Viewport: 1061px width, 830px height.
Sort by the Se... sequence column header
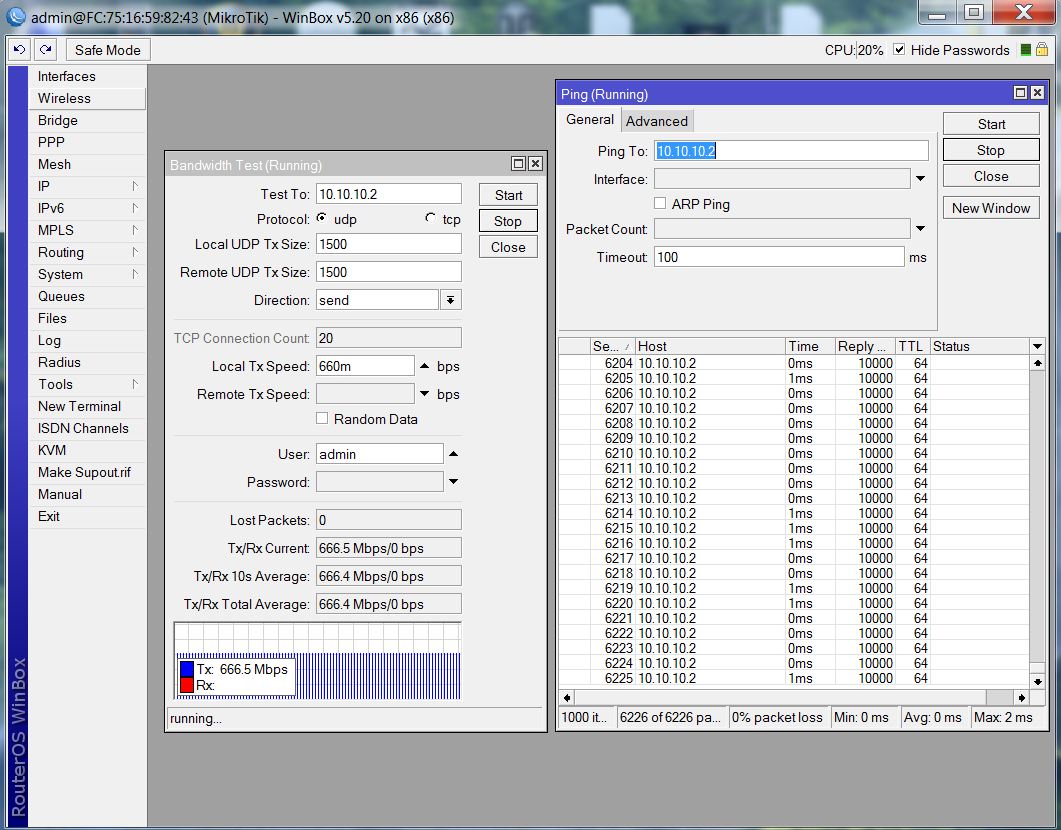(612, 346)
